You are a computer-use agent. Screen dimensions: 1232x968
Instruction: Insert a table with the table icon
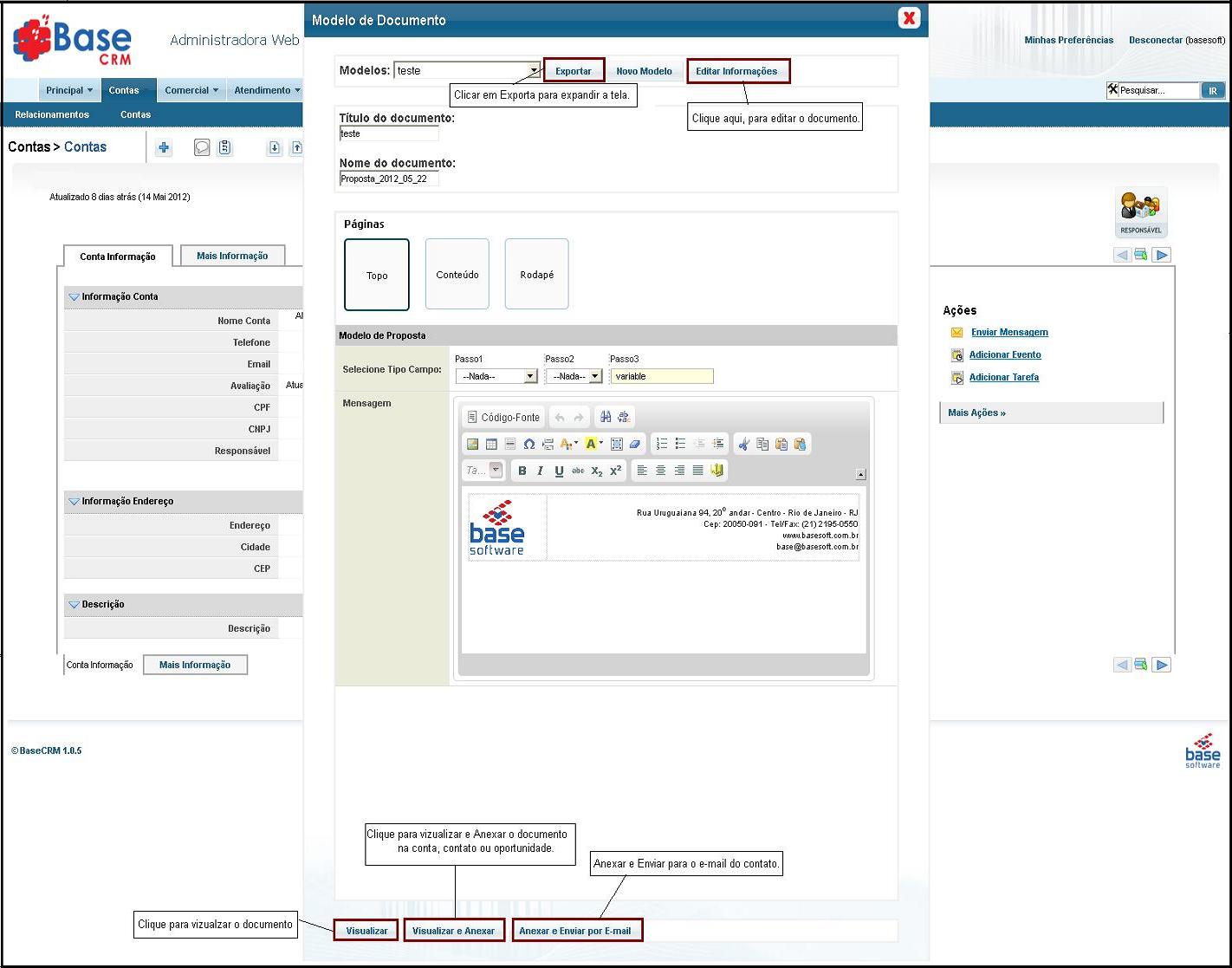490,444
